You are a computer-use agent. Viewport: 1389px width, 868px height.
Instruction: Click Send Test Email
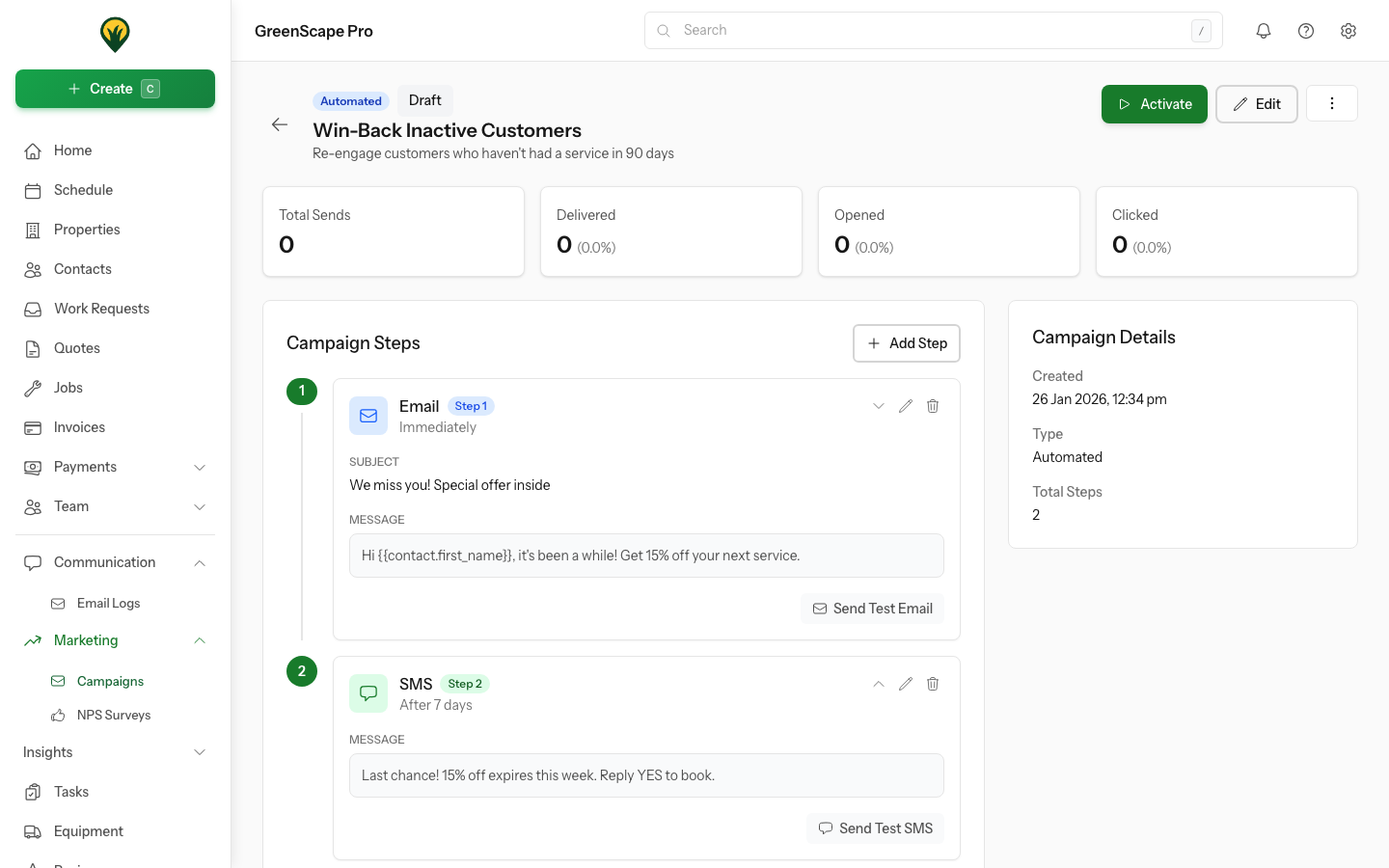click(x=872, y=608)
